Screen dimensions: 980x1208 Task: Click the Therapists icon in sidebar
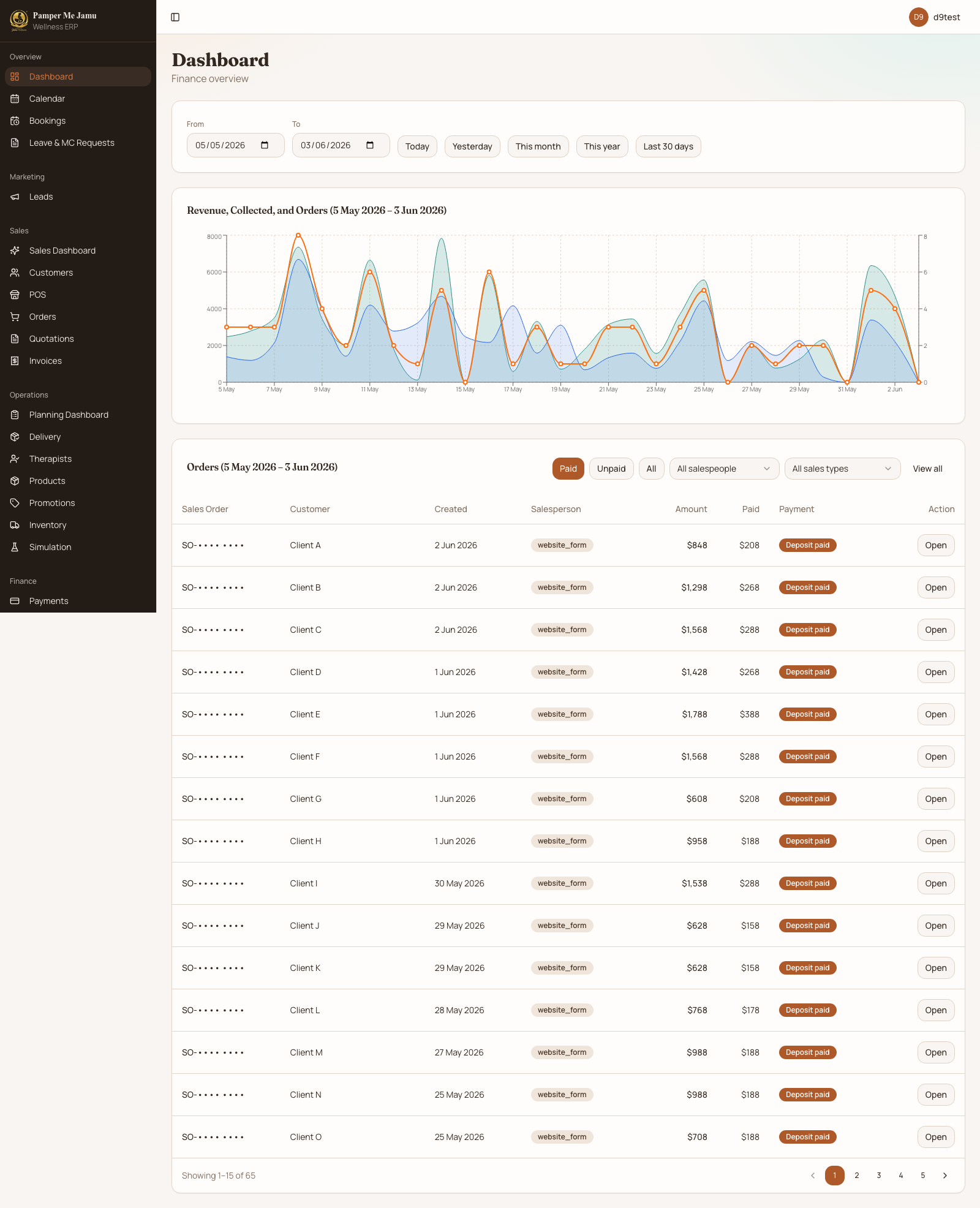point(15,459)
